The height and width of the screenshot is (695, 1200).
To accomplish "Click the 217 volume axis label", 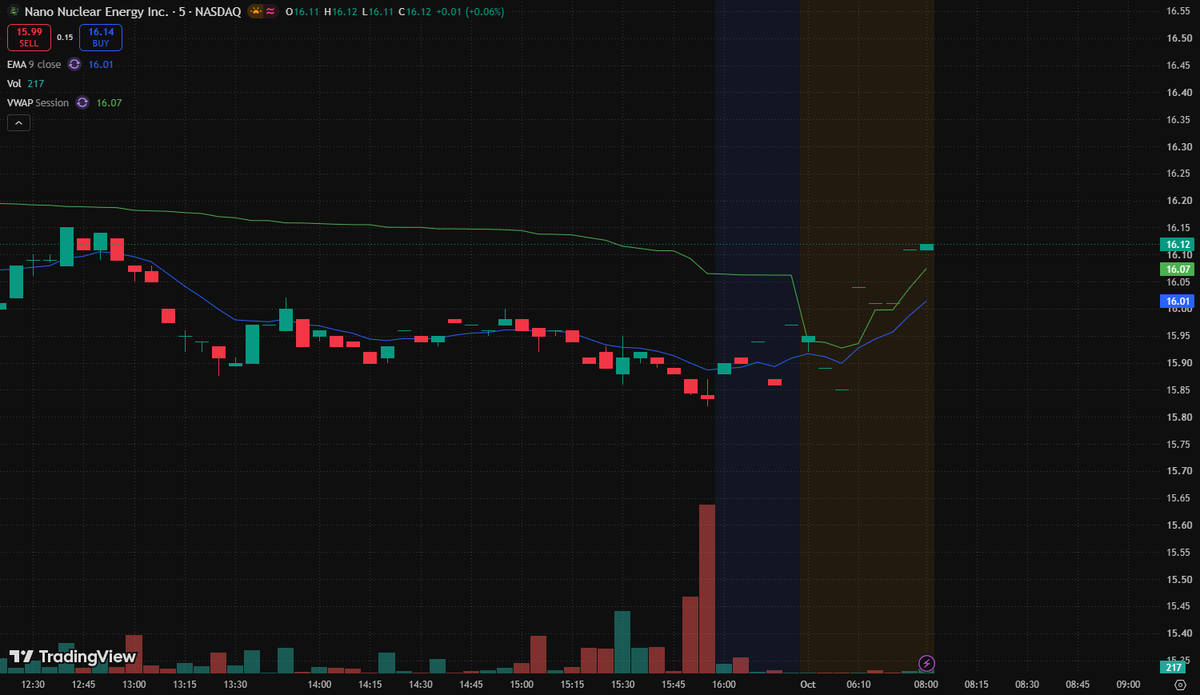I will pos(1172,667).
